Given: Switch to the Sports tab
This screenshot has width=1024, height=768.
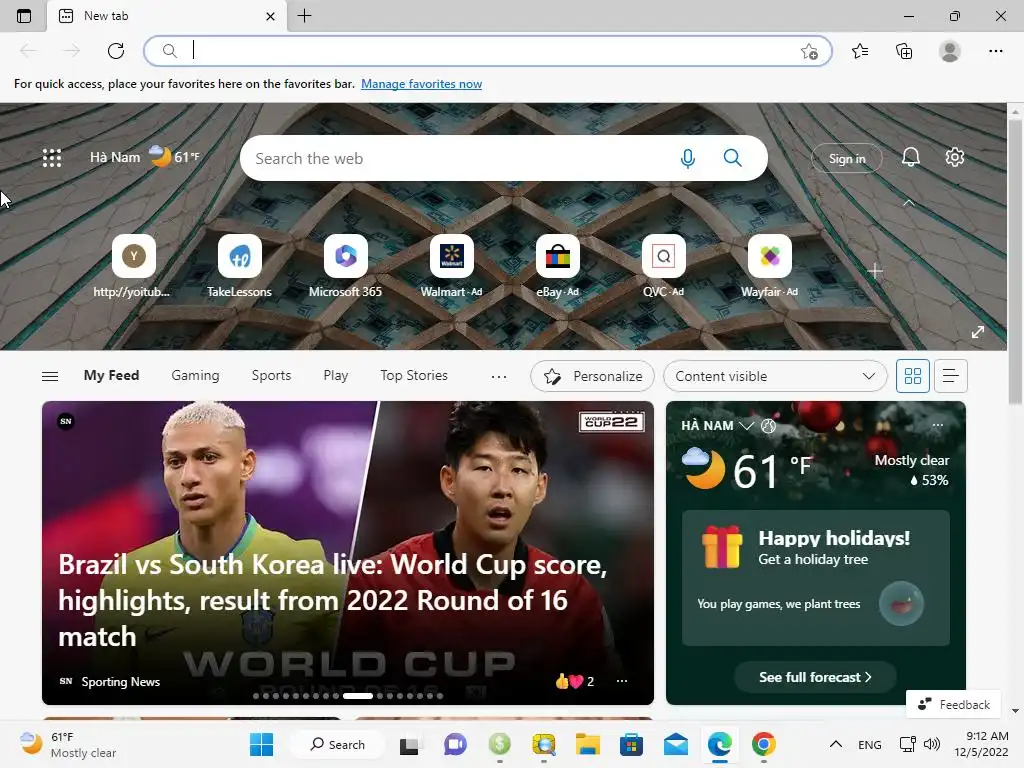Looking at the screenshot, I should (271, 376).
